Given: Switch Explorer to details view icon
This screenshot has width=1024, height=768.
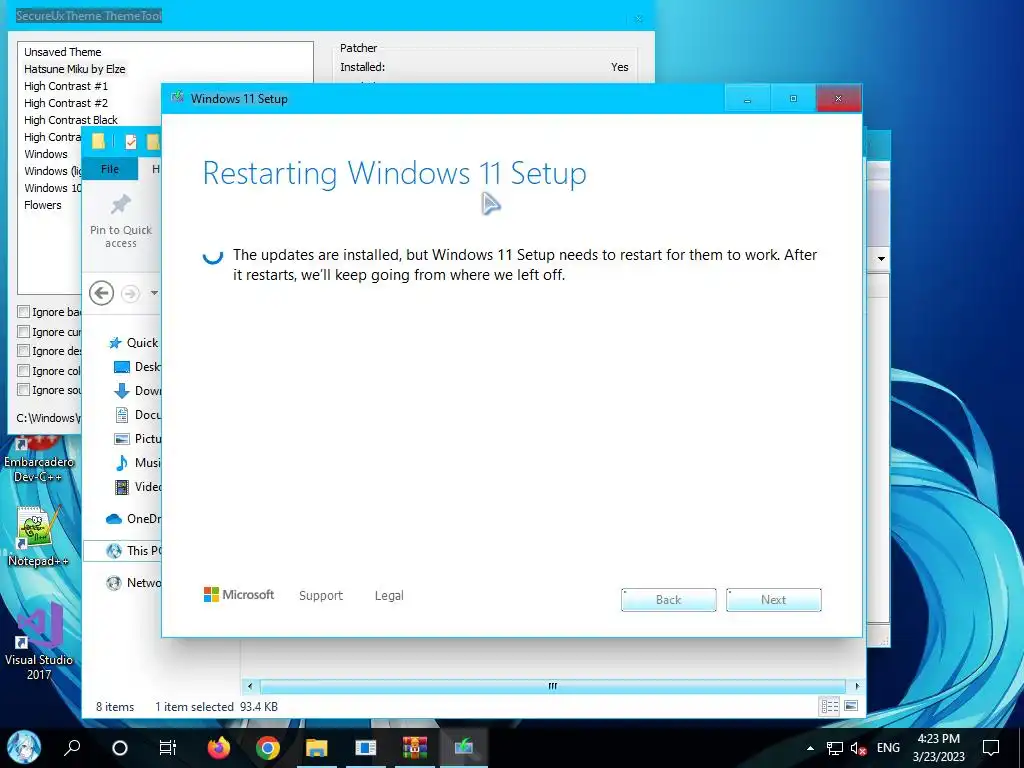Looking at the screenshot, I should tap(829, 706).
